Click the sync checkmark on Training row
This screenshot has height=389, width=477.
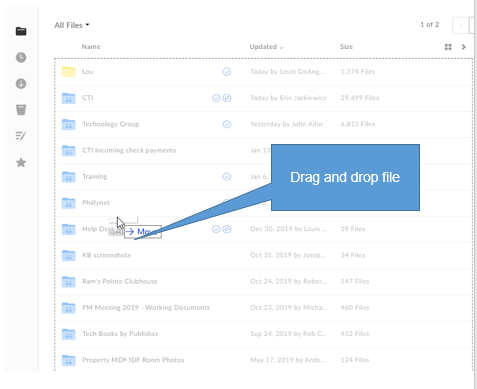pos(227,177)
